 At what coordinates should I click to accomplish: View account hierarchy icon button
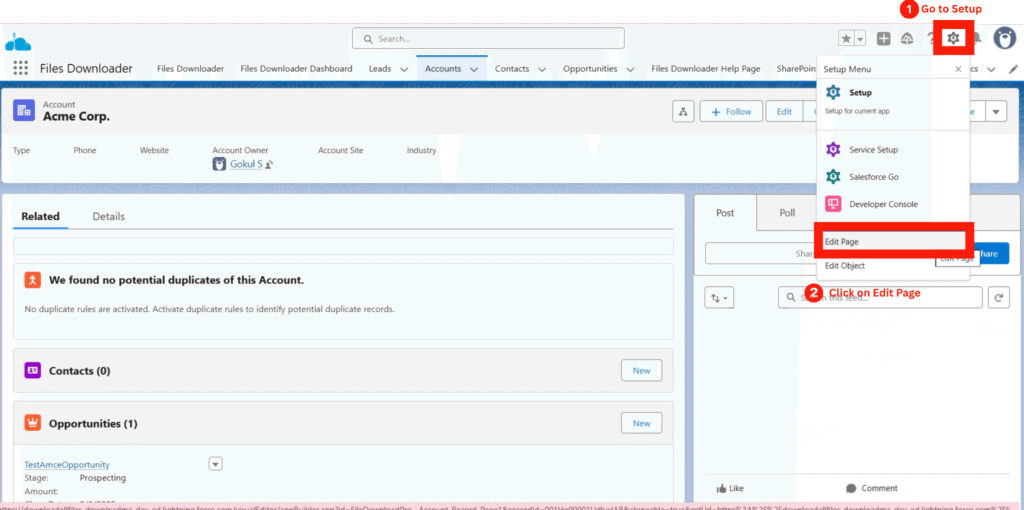tap(683, 111)
